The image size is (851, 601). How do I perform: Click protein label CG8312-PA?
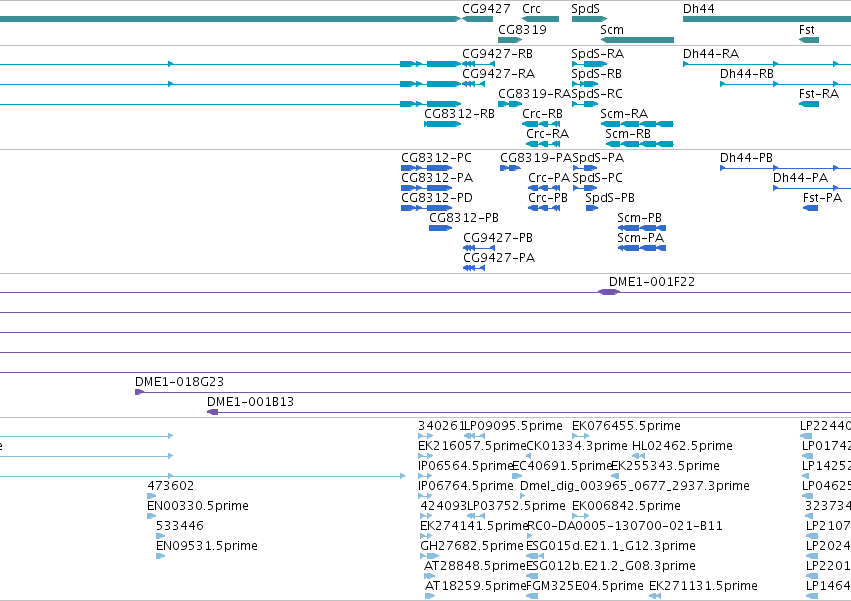tap(437, 178)
